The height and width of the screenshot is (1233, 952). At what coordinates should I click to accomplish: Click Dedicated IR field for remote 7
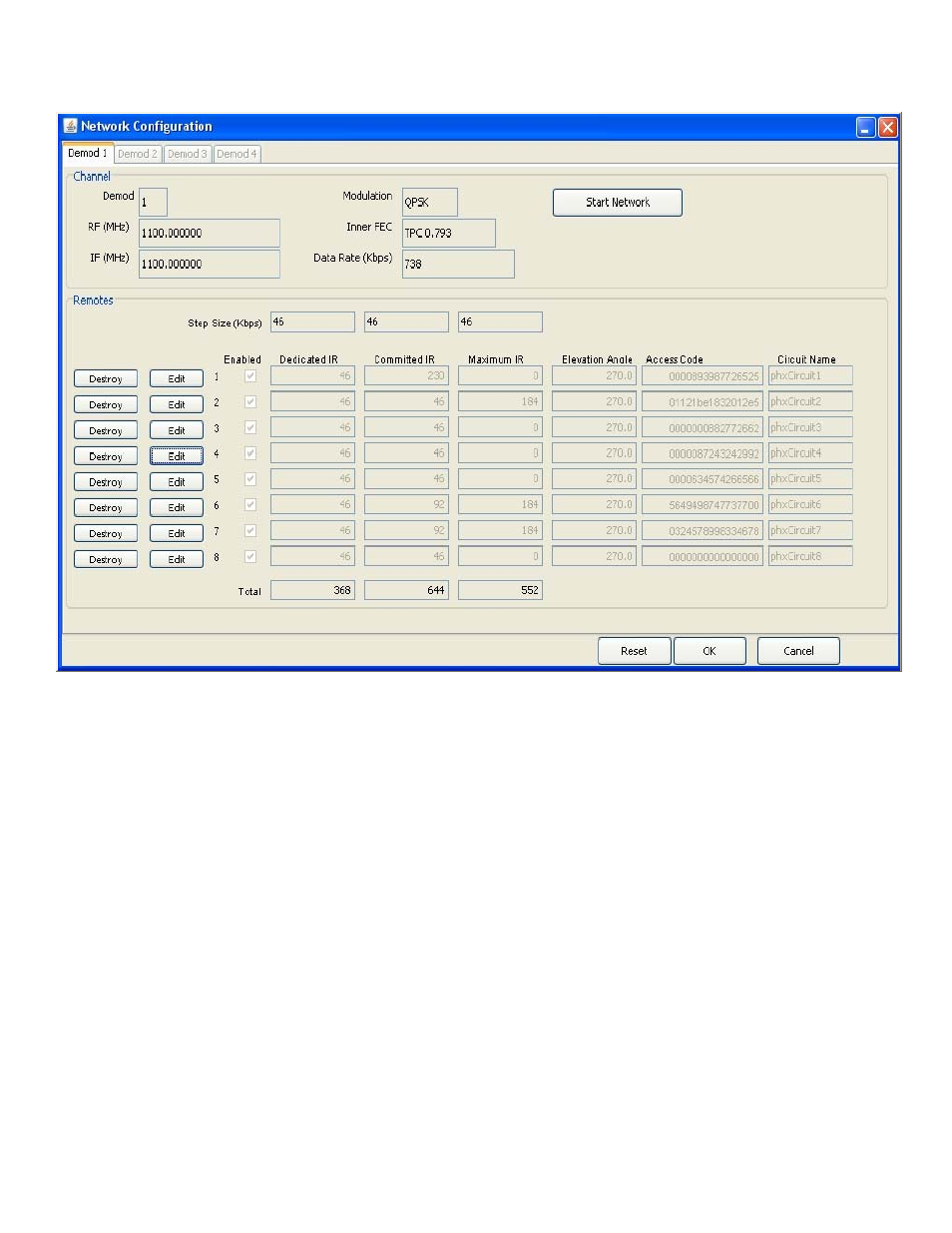pos(312,531)
